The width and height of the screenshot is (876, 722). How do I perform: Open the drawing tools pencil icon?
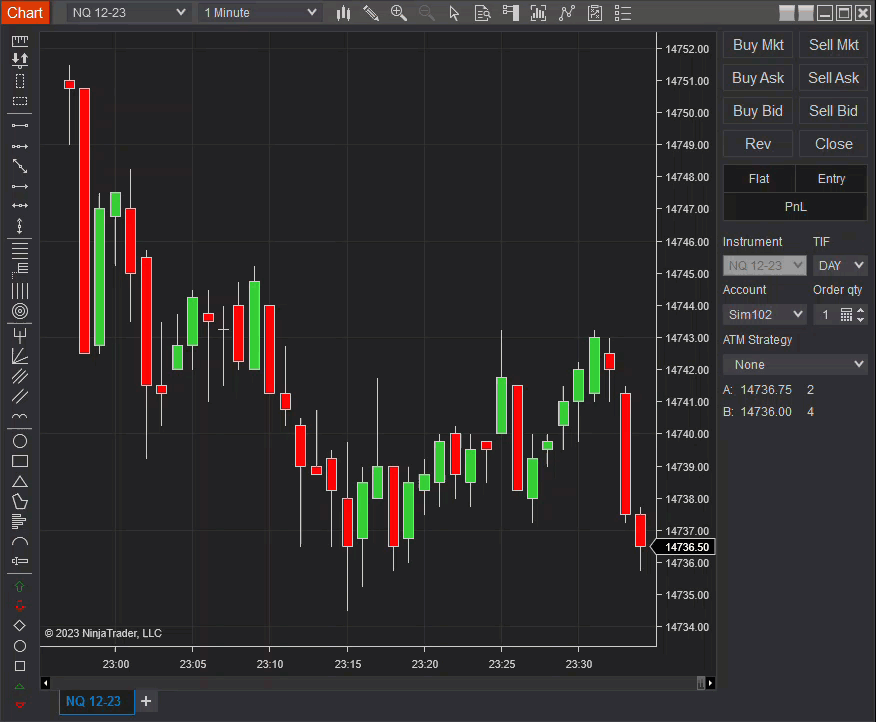tap(371, 13)
